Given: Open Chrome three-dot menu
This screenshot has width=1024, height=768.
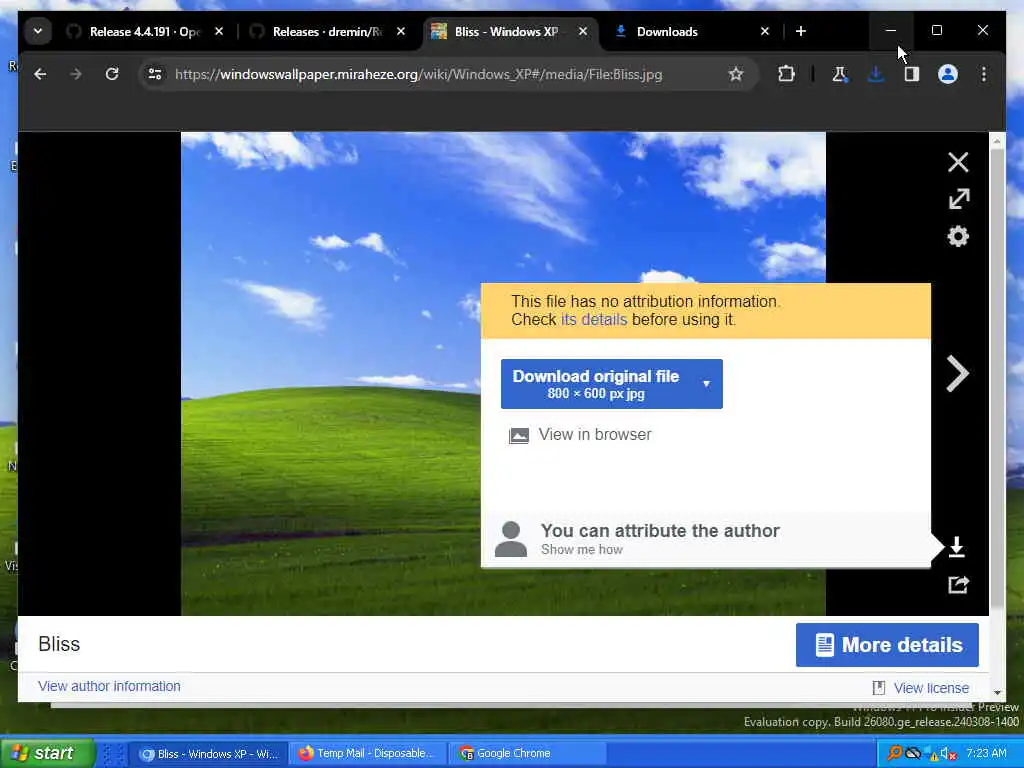Looking at the screenshot, I should [x=984, y=74].
